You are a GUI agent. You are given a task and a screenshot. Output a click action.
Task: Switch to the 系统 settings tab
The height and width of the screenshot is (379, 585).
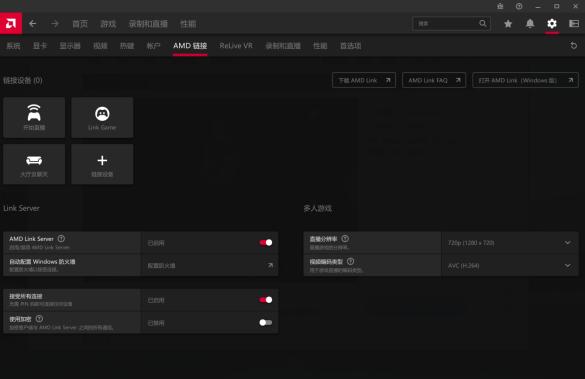click(x=13, y=46)
